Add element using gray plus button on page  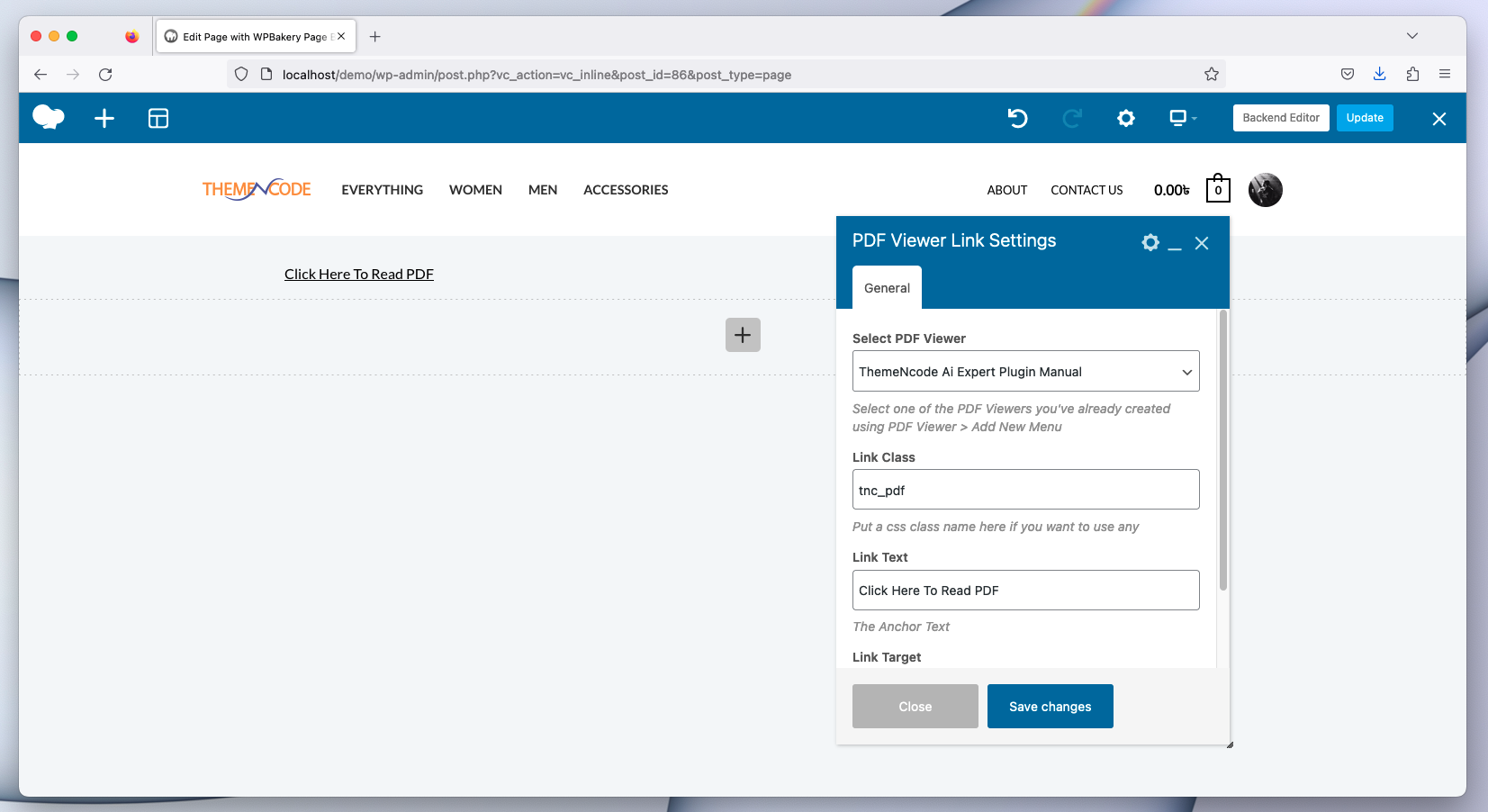tap(743, 335)
